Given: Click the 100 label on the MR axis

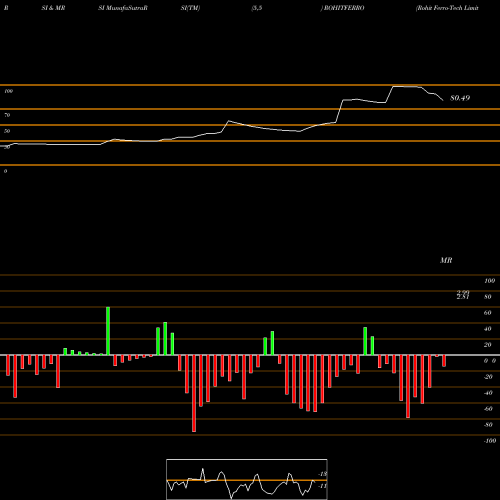Looking at the screenshot, I should click(489, 281).
